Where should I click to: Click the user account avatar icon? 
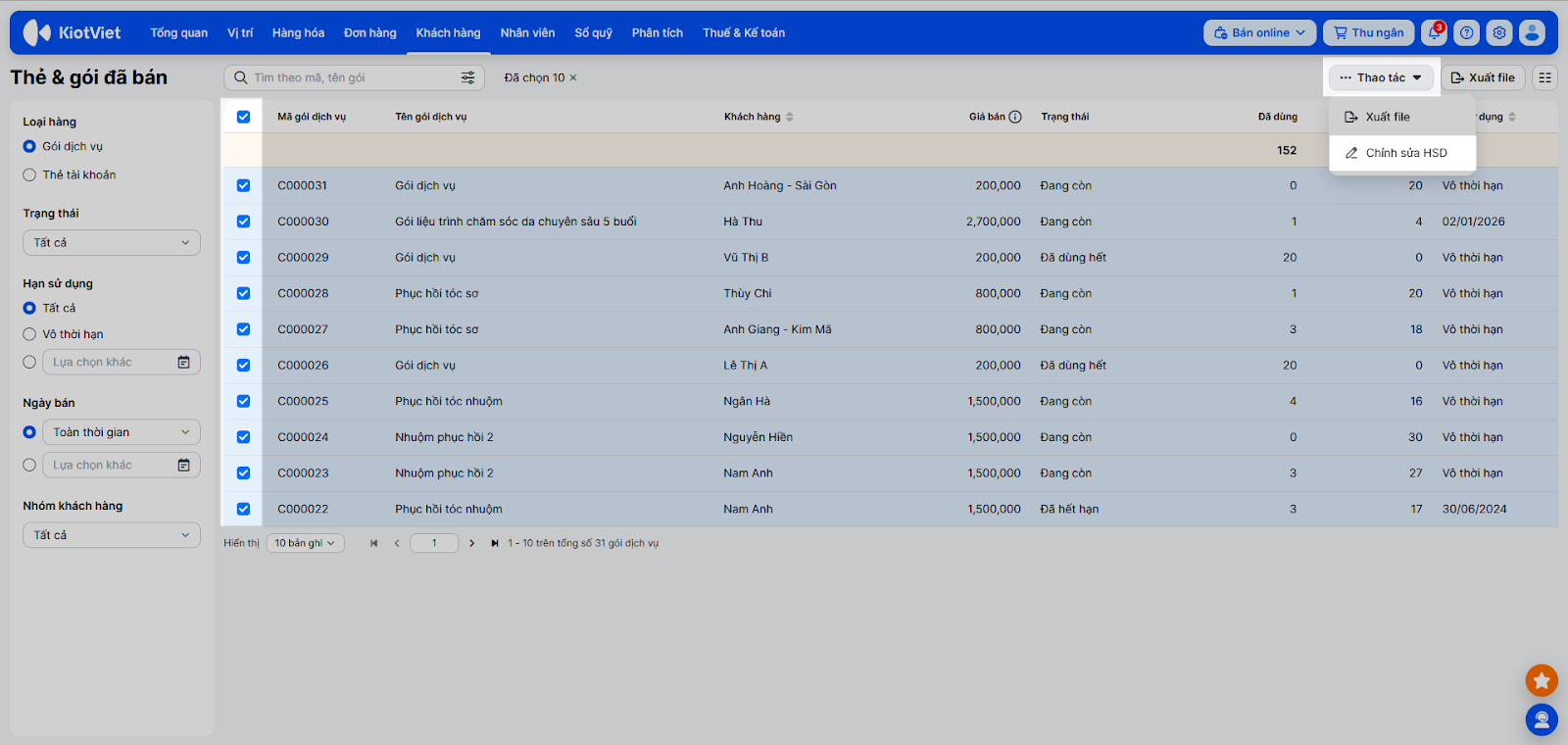click(x=1532, y=33)
